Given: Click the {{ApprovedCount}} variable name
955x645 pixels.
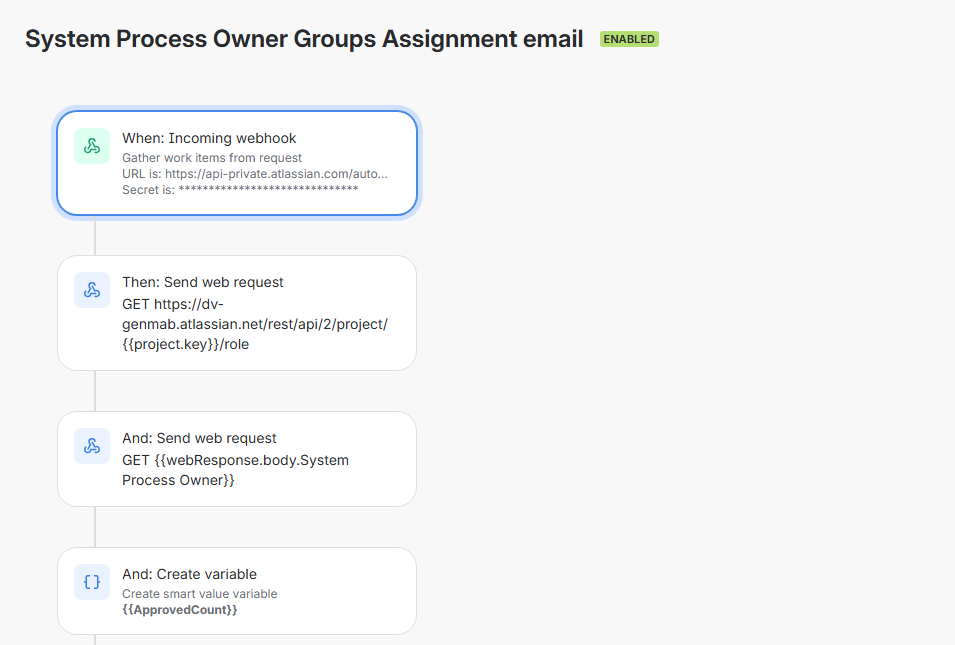Looking at the screenshot, I should tap(180, 610).
